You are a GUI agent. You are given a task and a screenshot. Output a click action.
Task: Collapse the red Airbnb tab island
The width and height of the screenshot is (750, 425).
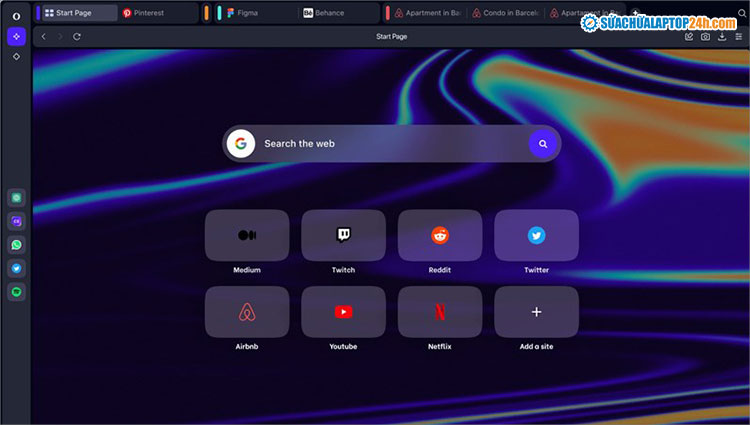388,13
